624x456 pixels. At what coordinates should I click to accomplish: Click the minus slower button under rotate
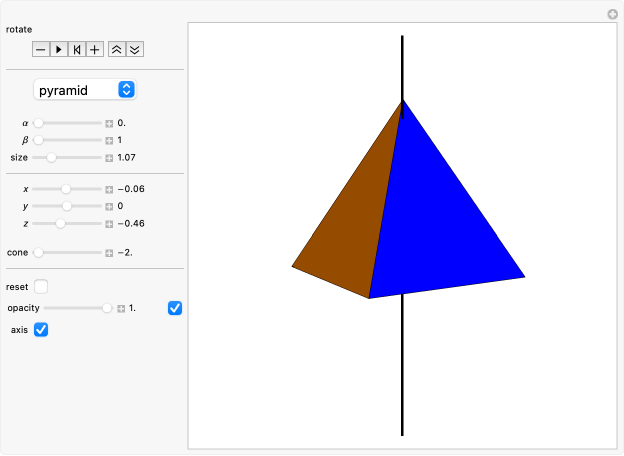[x=41, y=49]
